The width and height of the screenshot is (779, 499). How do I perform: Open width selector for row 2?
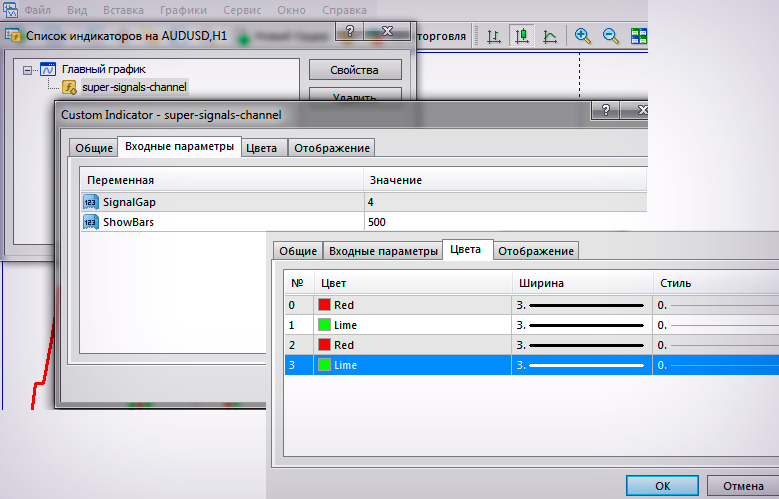pyautogui.click(x=580, y=345)
